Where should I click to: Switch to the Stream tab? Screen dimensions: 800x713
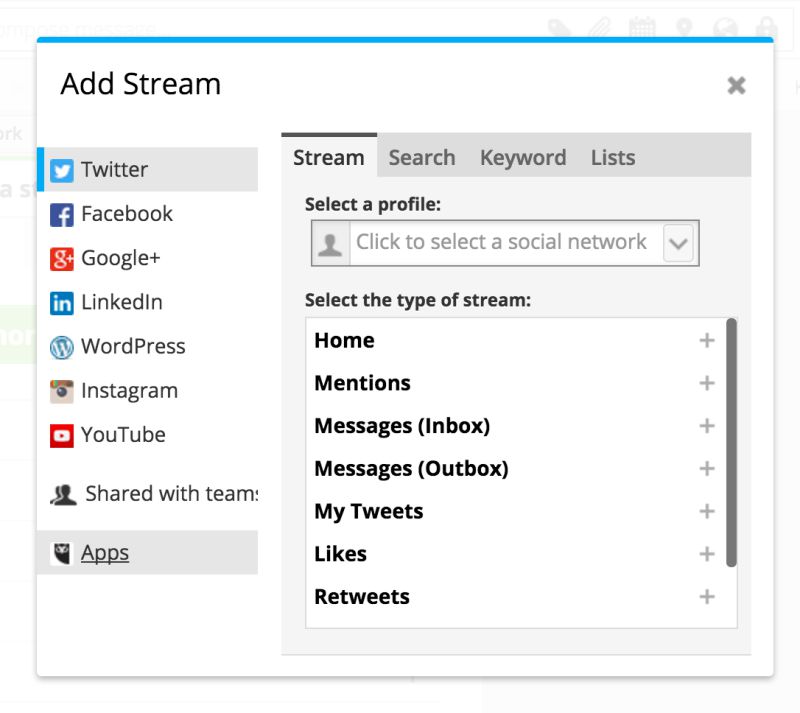tap(329, 157)
